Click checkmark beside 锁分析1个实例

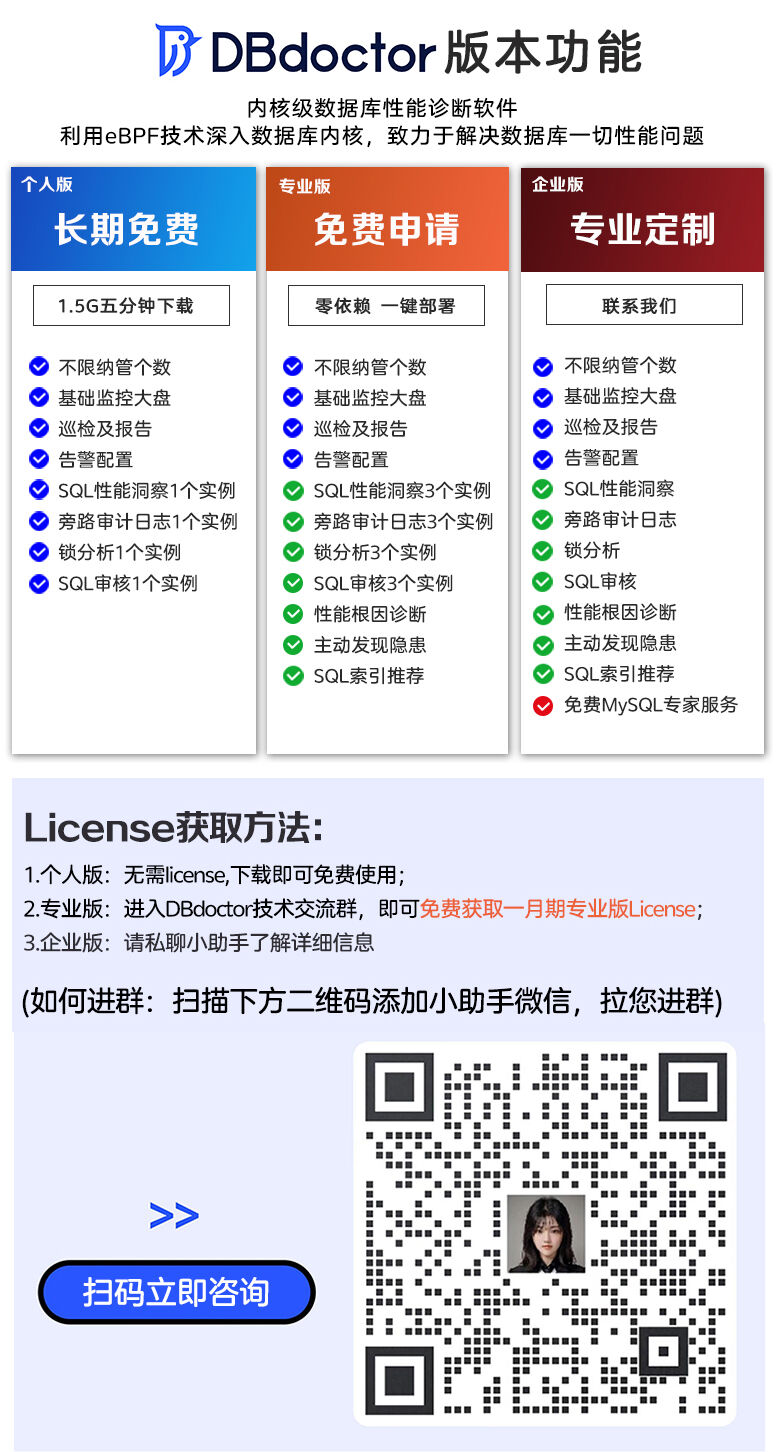point(39,553)
